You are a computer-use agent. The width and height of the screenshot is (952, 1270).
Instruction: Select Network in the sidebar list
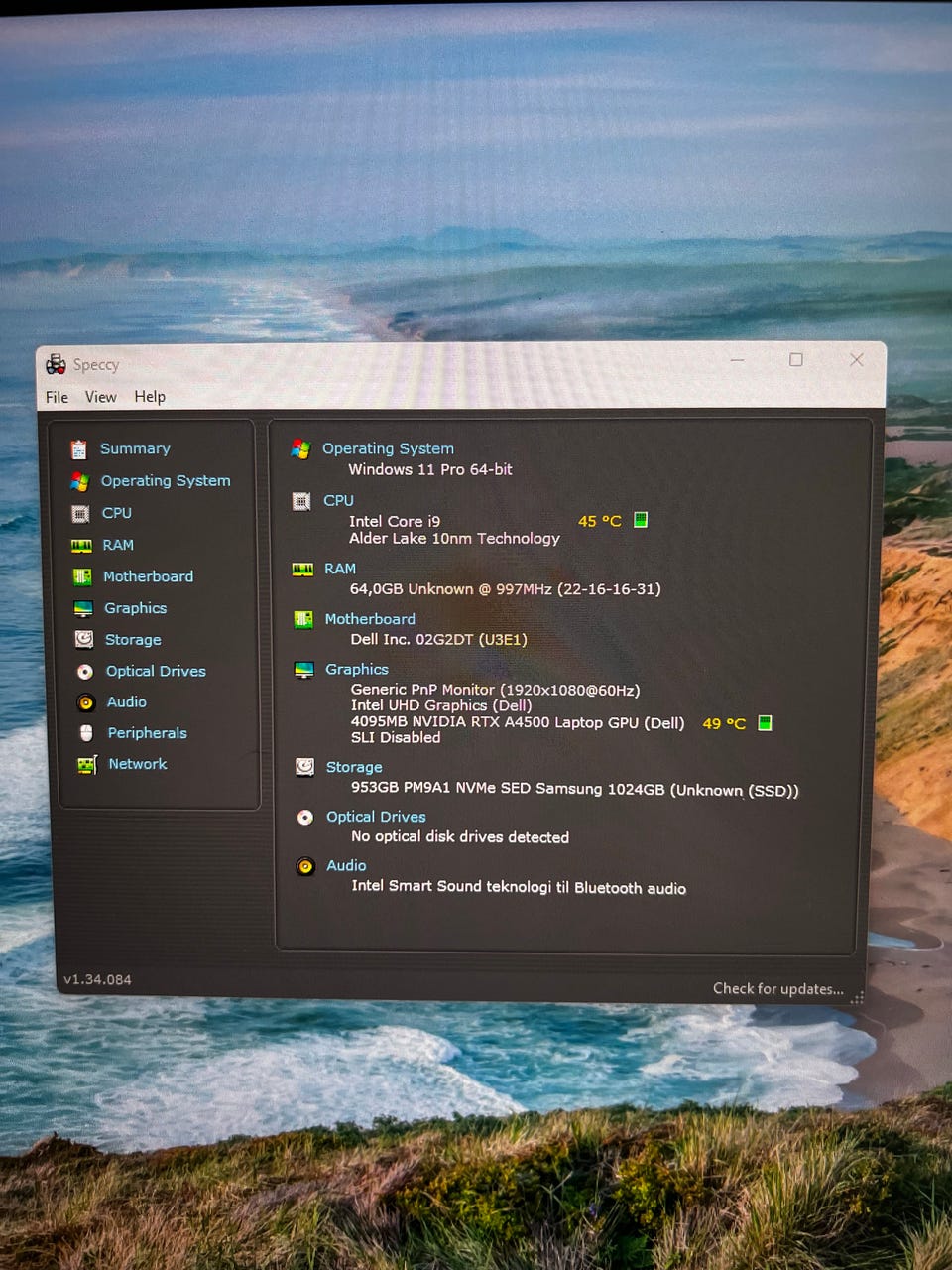pos(138,764)
